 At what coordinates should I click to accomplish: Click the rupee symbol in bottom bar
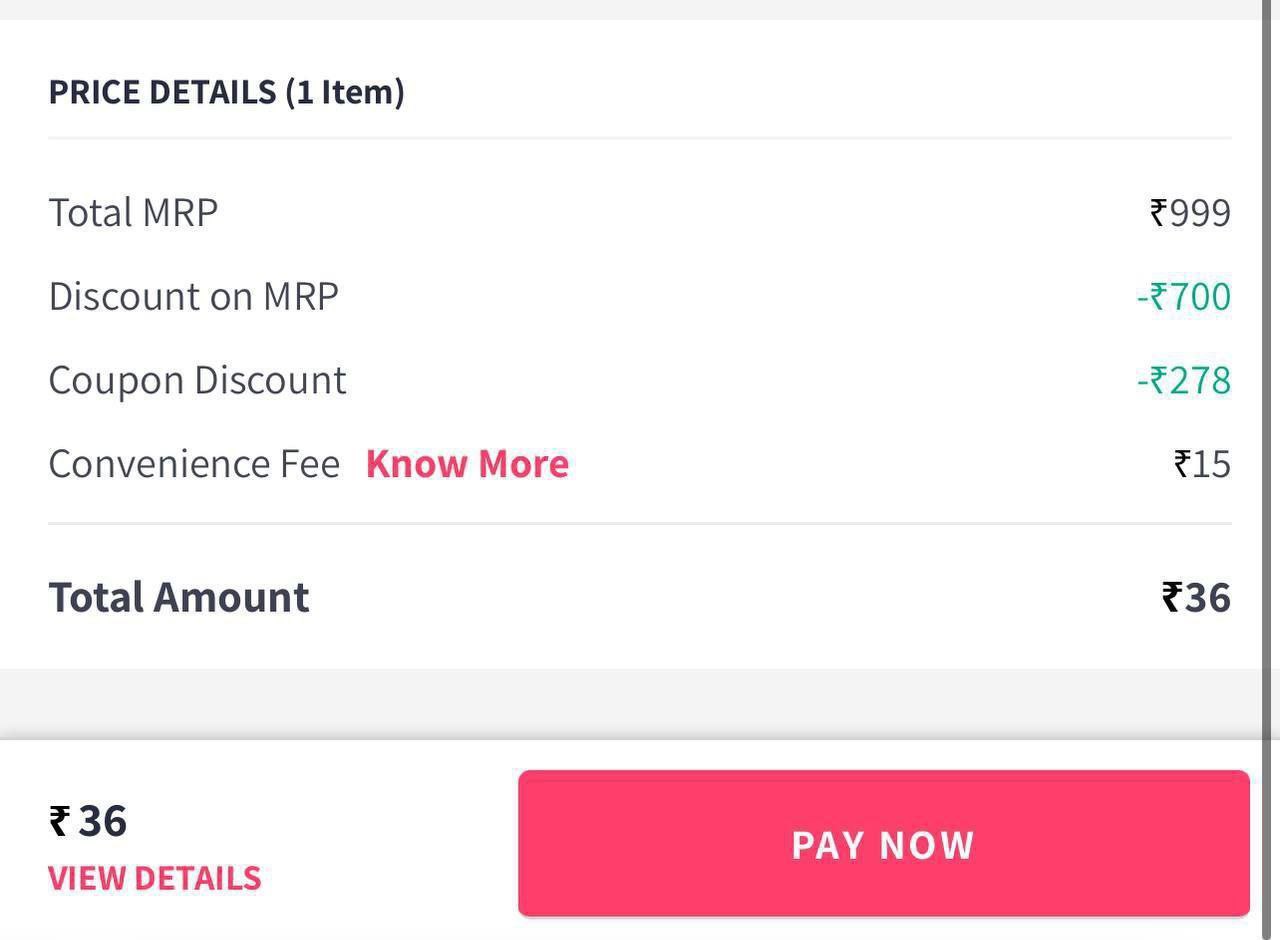click(x=59, y=821)
